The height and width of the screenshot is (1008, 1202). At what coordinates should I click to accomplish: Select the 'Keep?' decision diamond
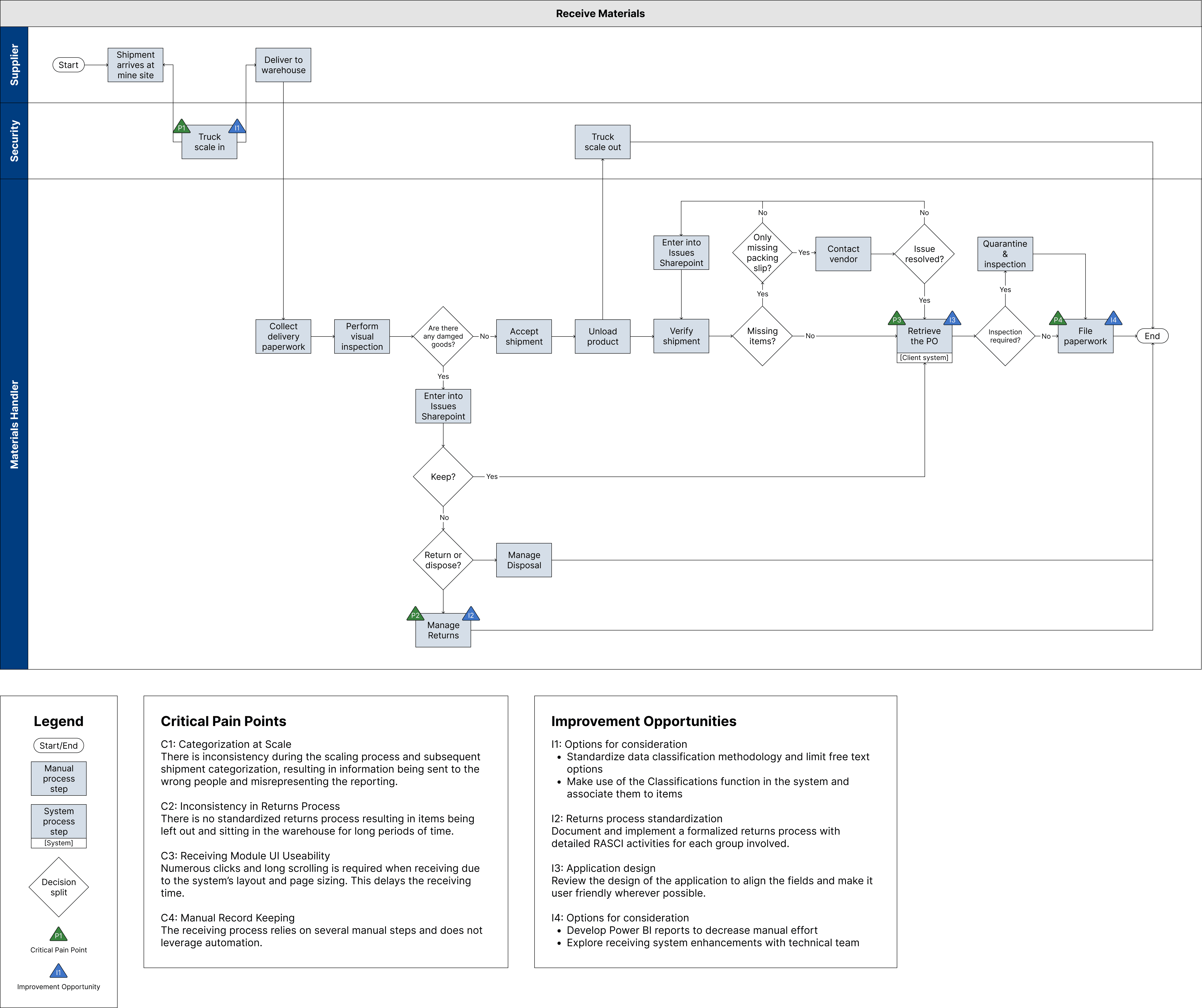(443, 476)
